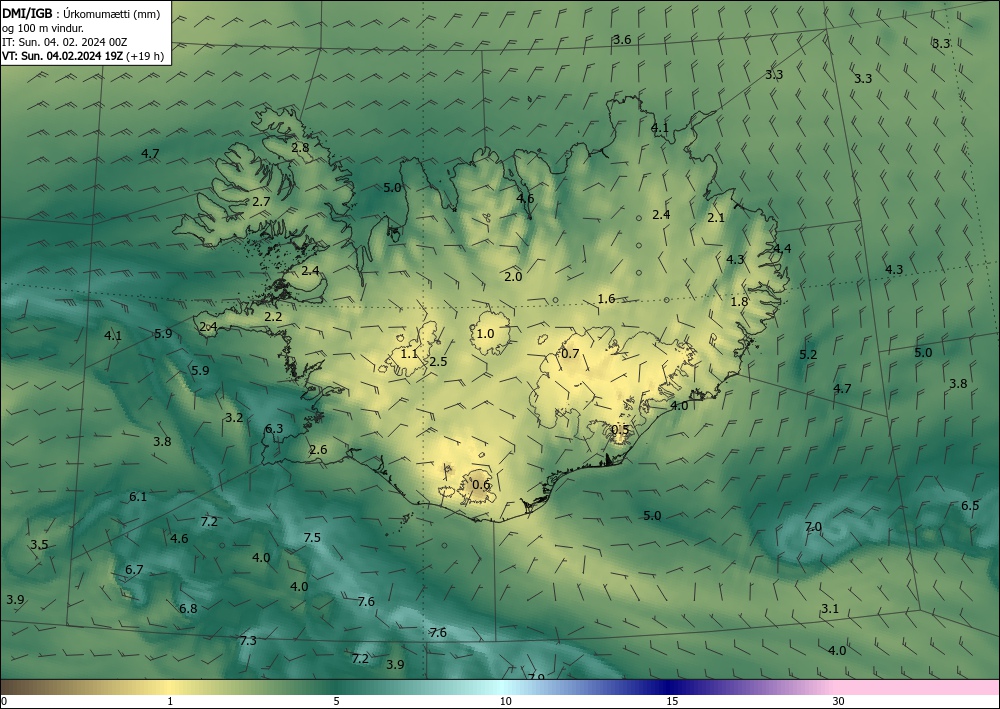Click the map value '1.8'
Viewport: 1000px width, 709px height.
tap(739, 302)
